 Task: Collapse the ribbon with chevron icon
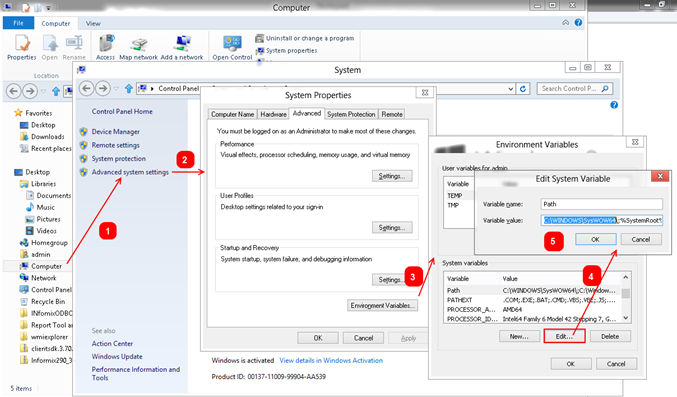tap(566, 22)
